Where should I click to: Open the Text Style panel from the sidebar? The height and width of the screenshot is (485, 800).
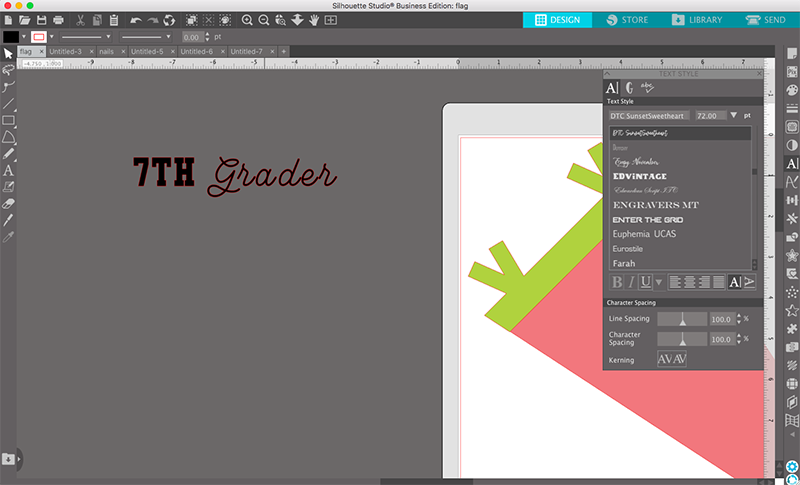(792, 164)
